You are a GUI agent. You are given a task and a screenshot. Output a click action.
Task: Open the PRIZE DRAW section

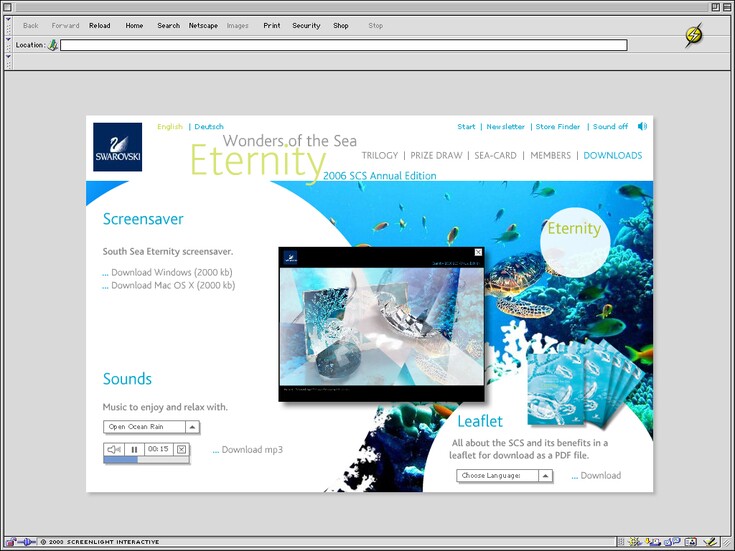point(436,155)
